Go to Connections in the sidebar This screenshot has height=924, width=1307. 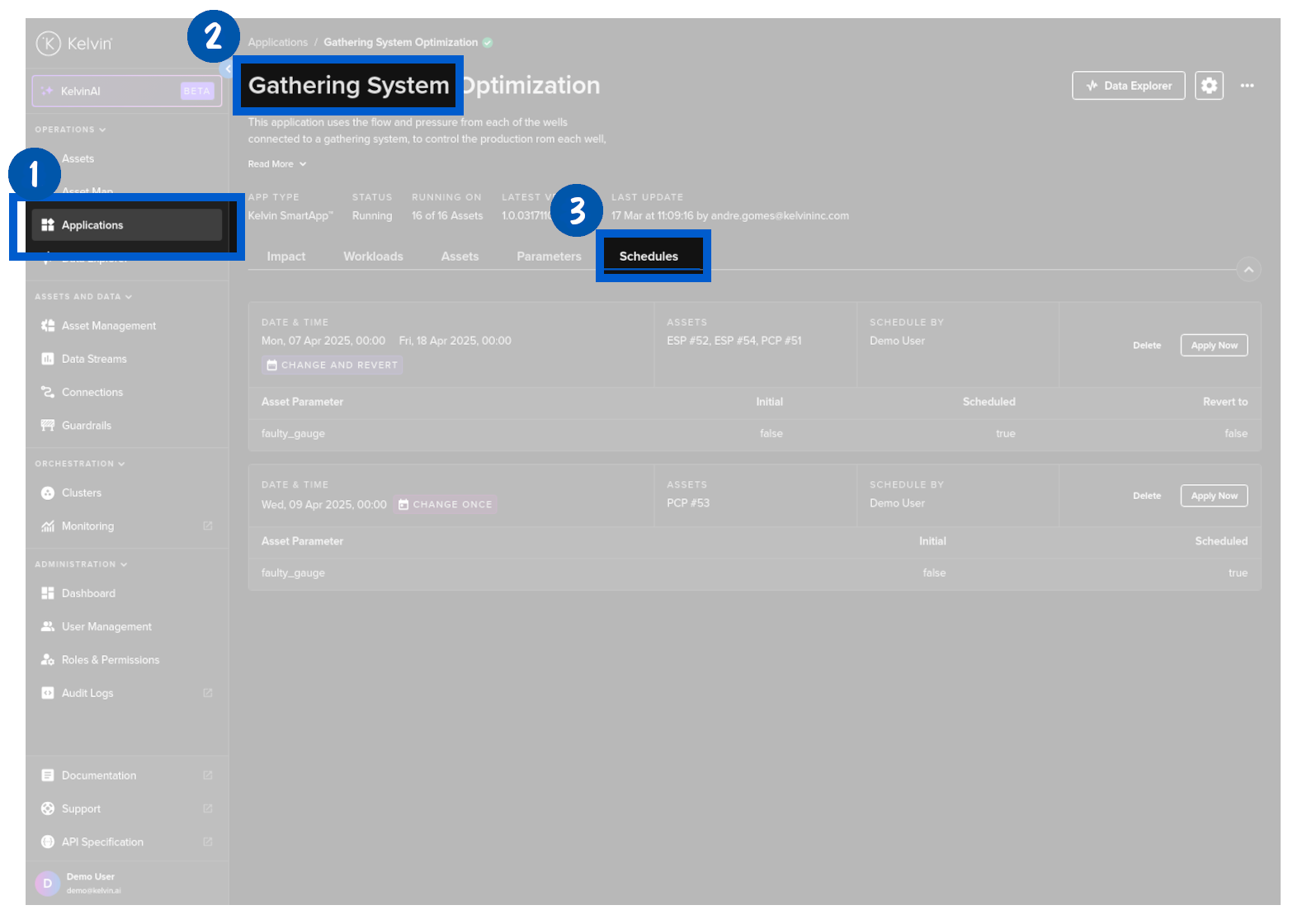(92, 393)
